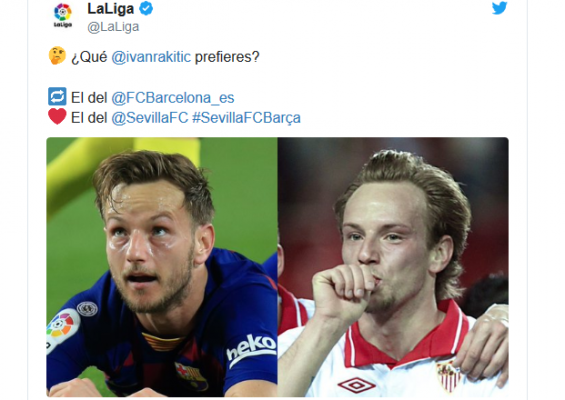
Task: Click the LaLiga display name
Action: [111, 9]
